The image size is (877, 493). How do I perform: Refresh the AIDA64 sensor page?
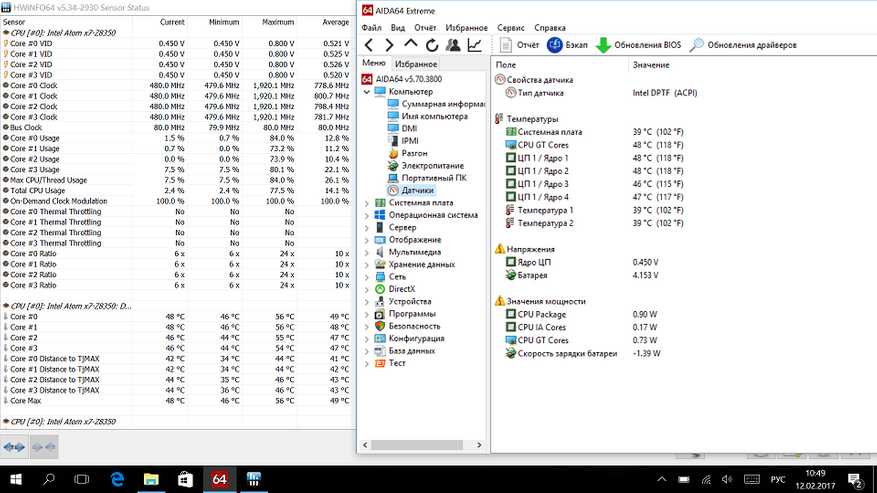coord(432,45)
